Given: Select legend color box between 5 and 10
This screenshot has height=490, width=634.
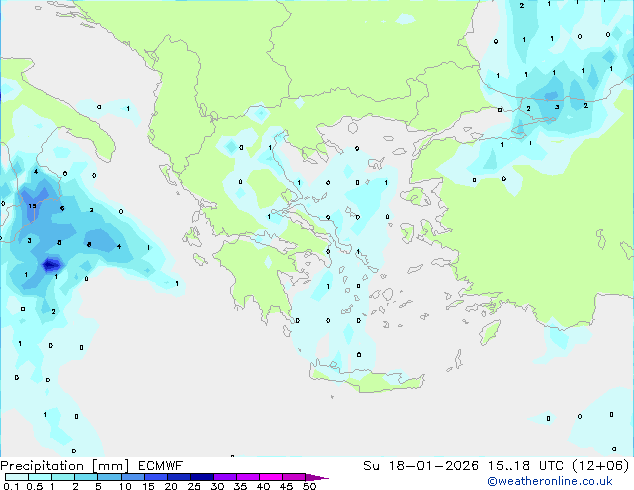Looking at the screenshot, I should pyautogui.click(x=109, y=477).
